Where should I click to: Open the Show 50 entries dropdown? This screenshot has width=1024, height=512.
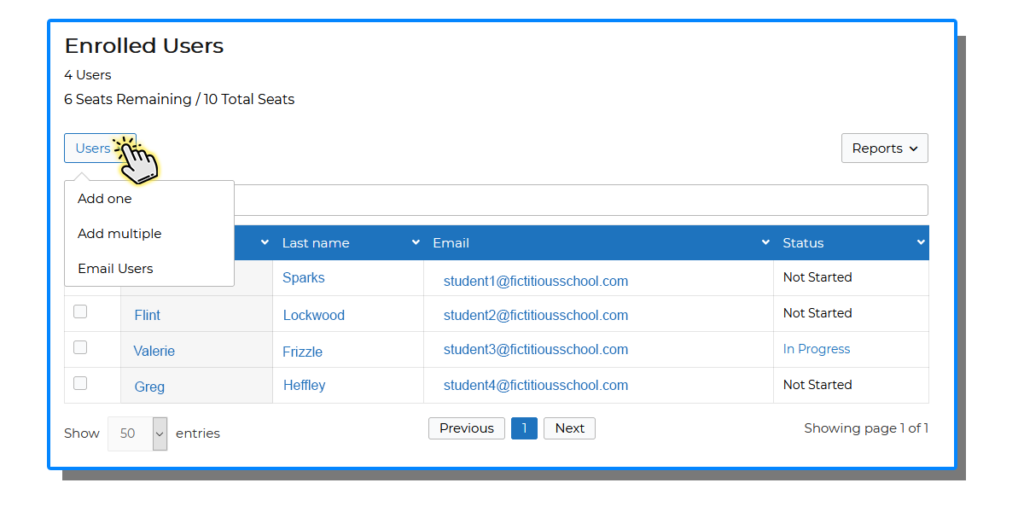pyautogui.click(x=137, y=434)
